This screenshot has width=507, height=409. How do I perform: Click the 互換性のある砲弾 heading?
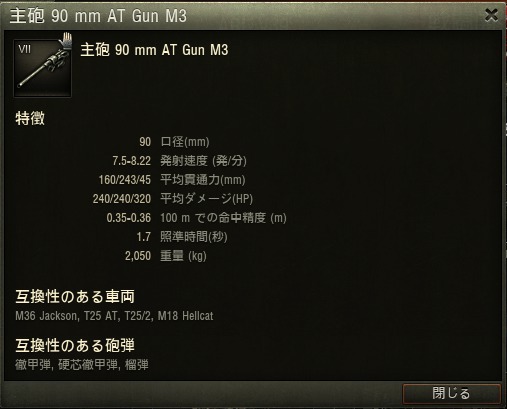(x=75, y=346)
